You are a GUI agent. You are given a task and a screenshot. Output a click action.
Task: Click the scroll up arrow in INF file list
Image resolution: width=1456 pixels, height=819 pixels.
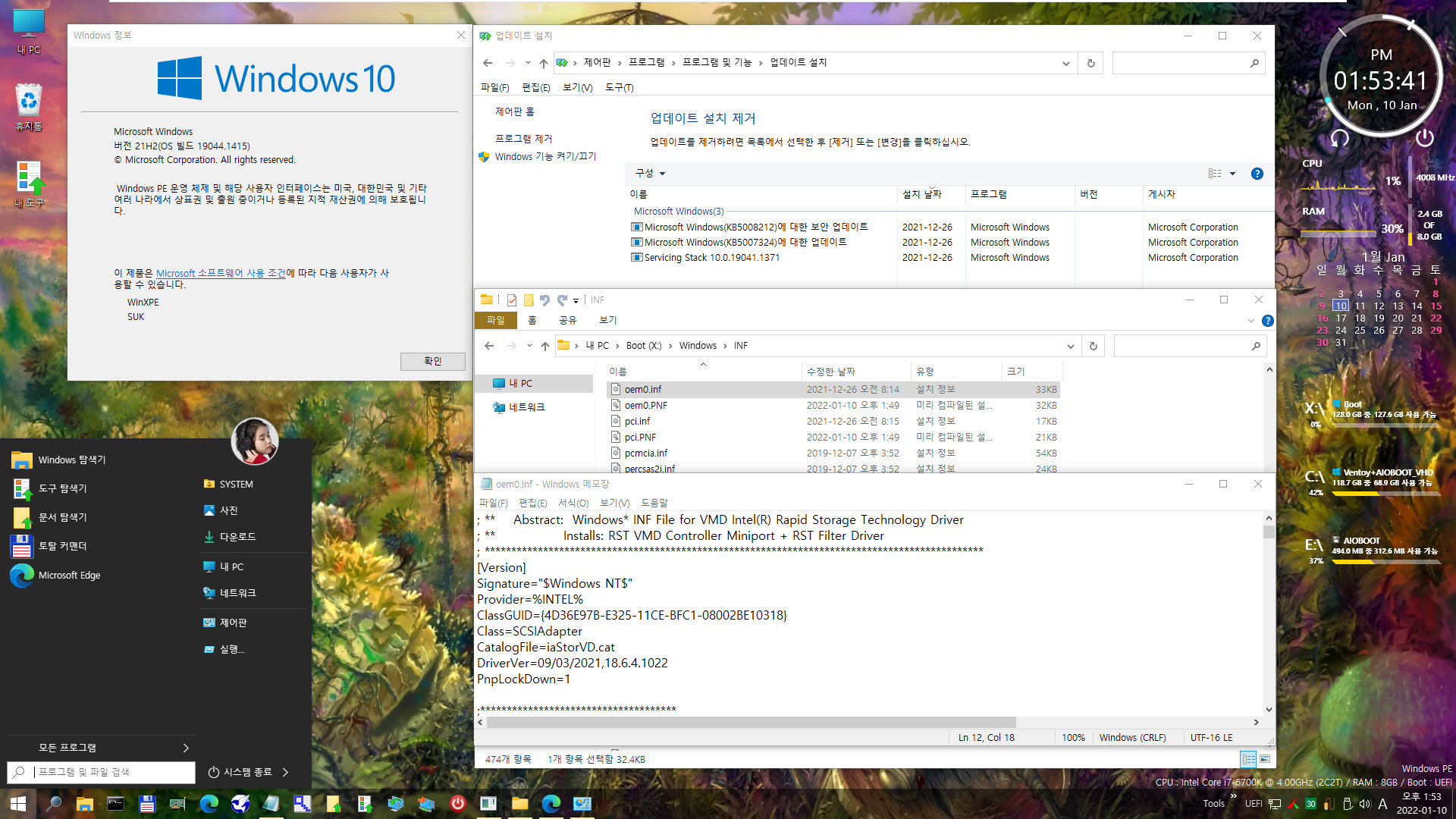pyautogui.click(x=1269, y=370)
